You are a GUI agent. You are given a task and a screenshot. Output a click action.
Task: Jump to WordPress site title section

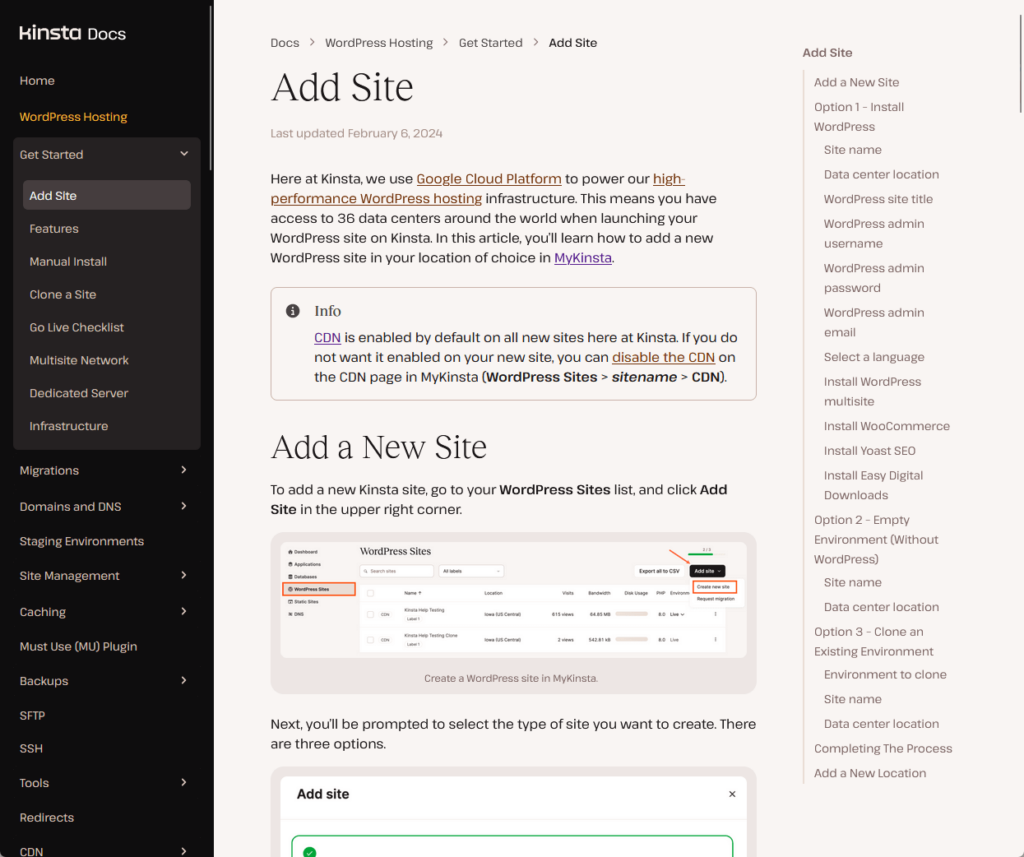[x=878, y=199]
